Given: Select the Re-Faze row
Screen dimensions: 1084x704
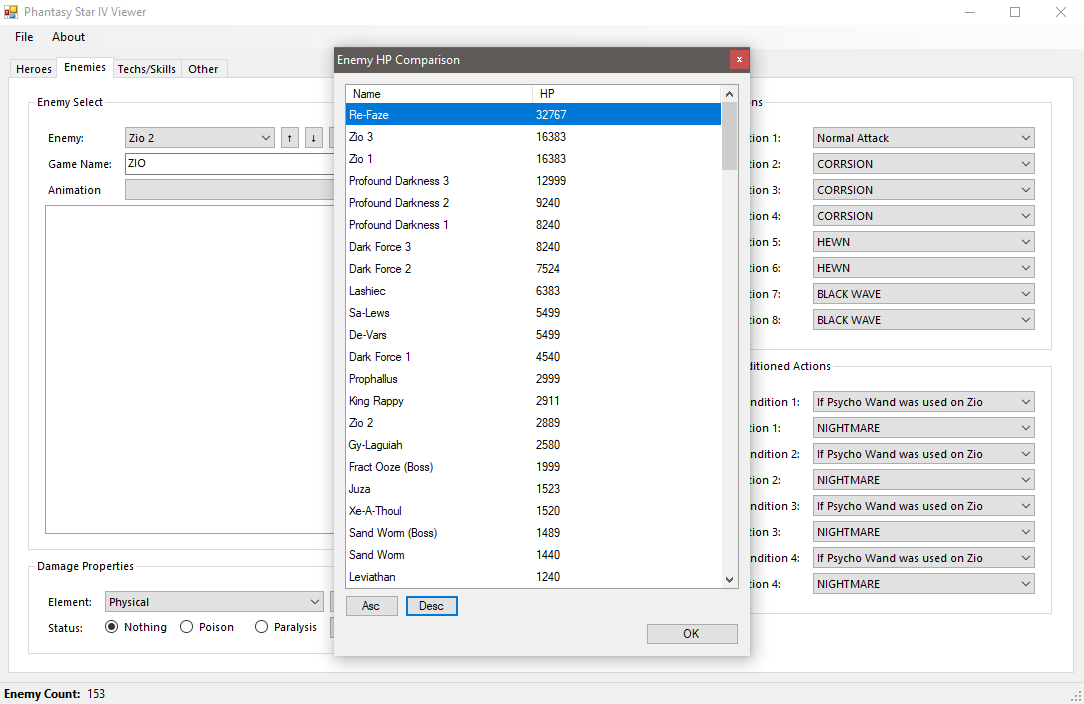Looking at the screenshot, I should point(533,115).
